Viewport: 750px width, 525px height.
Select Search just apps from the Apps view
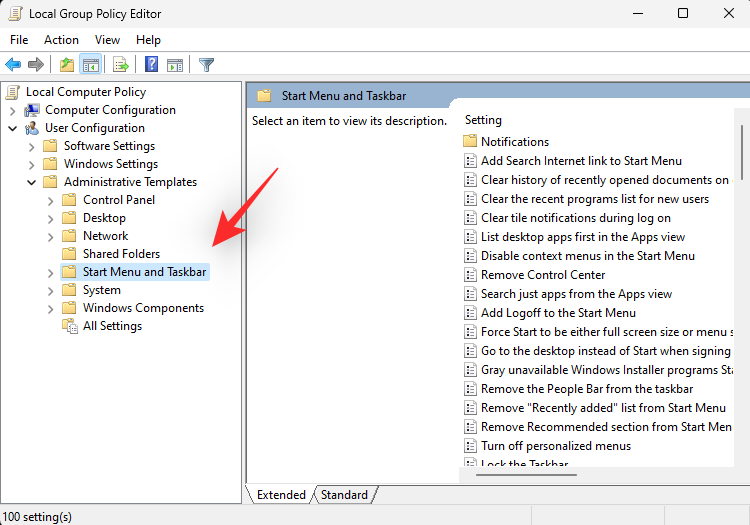(576, 294)
